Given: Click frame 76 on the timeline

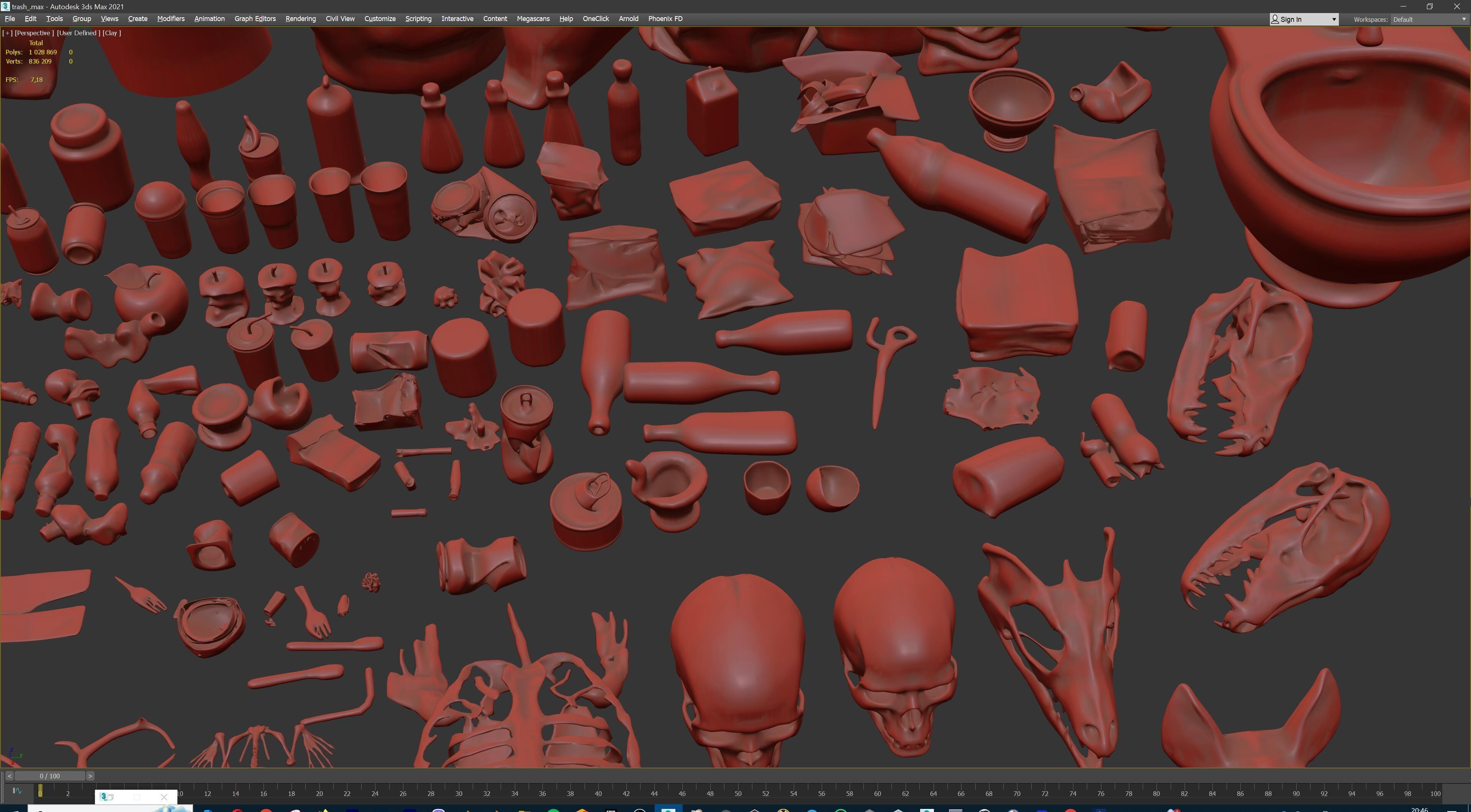Looking at the screenshot, I should (1101, 794).
